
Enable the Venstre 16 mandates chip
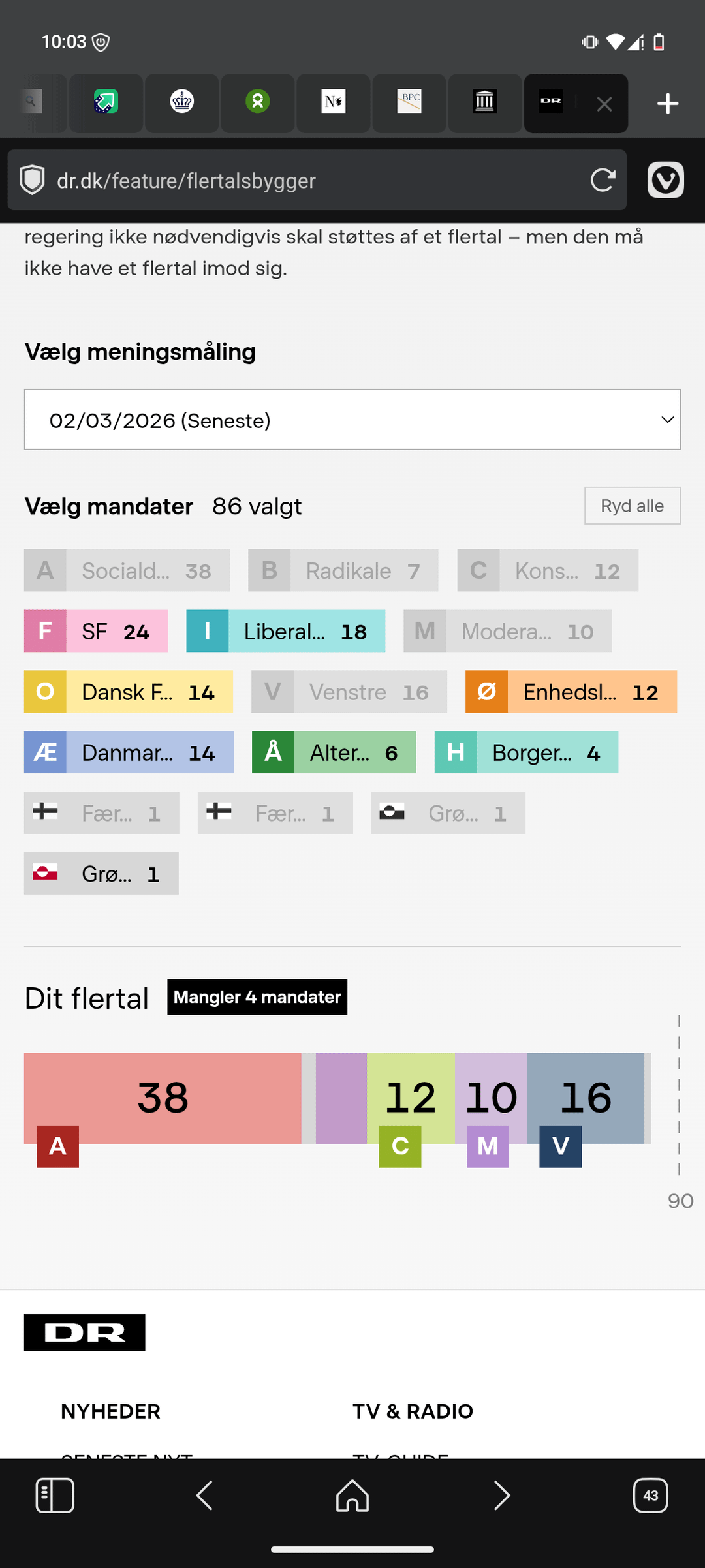click(349, 692)
